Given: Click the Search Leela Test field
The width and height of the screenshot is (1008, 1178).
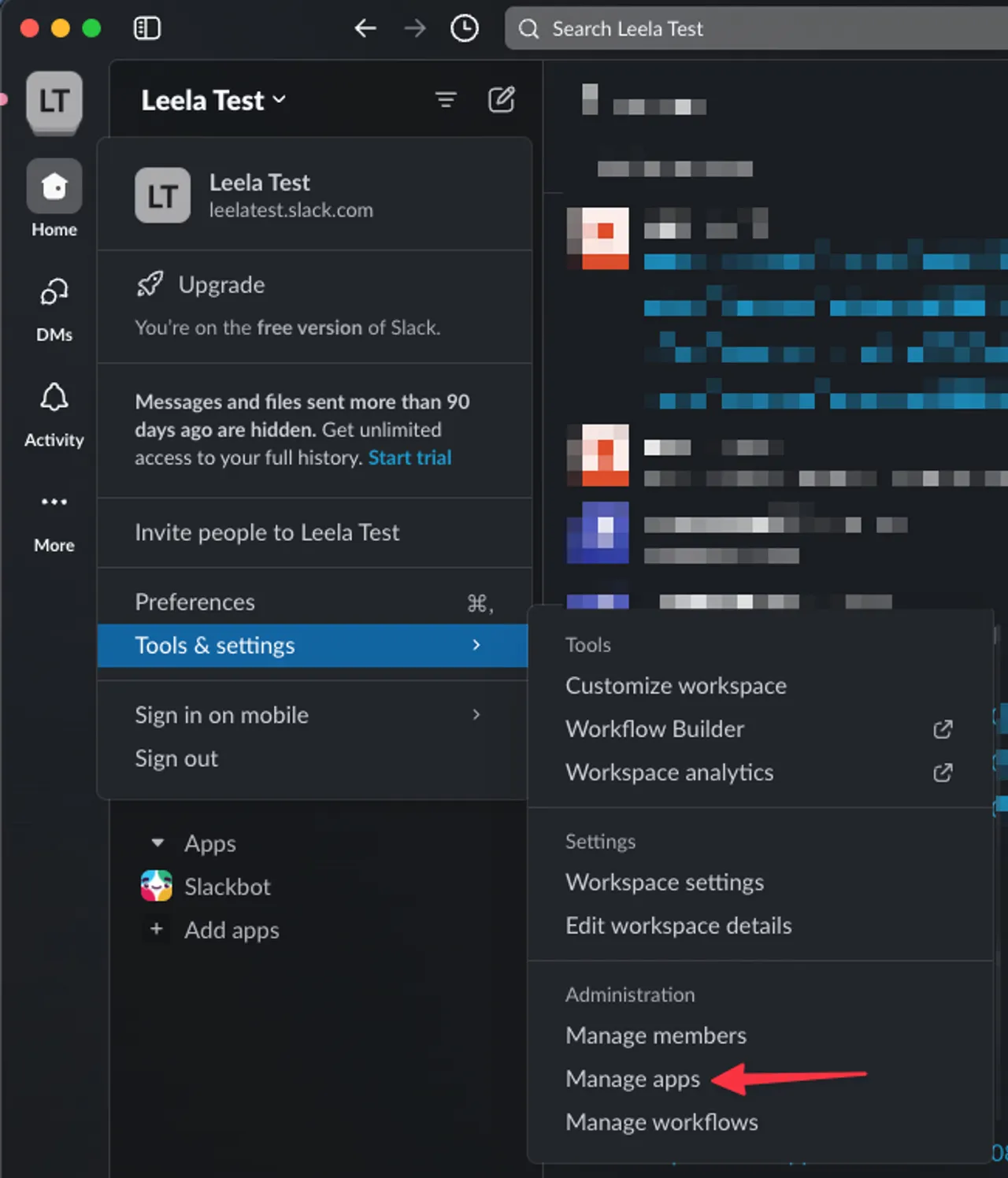Looking at the screenshot, I should [x=756, y=29].
